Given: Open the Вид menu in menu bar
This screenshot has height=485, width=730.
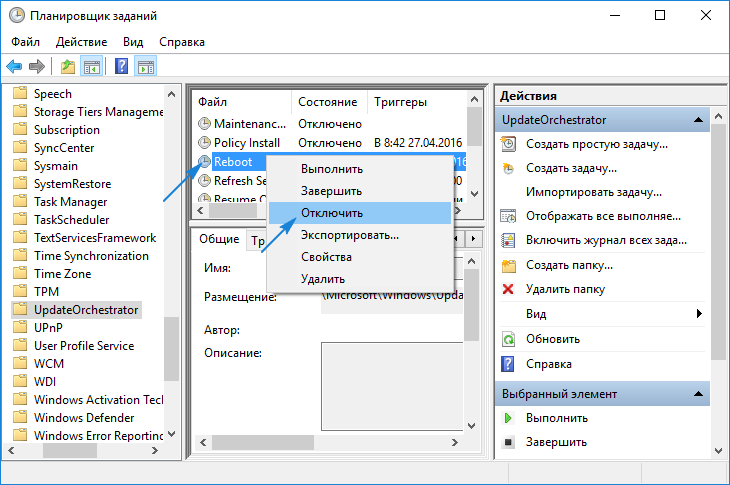Looking at the screenshot, I should pos(133,42).
